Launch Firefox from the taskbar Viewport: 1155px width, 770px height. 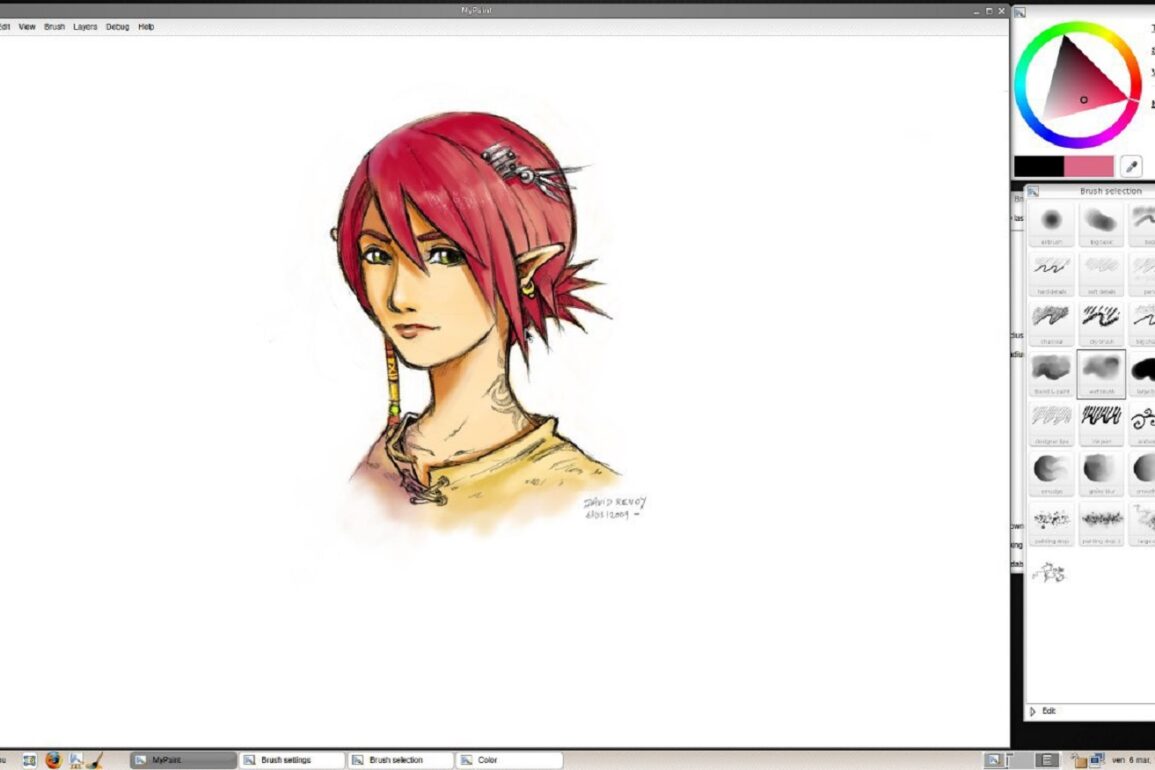pyautogui.click(x=53, y=760)
